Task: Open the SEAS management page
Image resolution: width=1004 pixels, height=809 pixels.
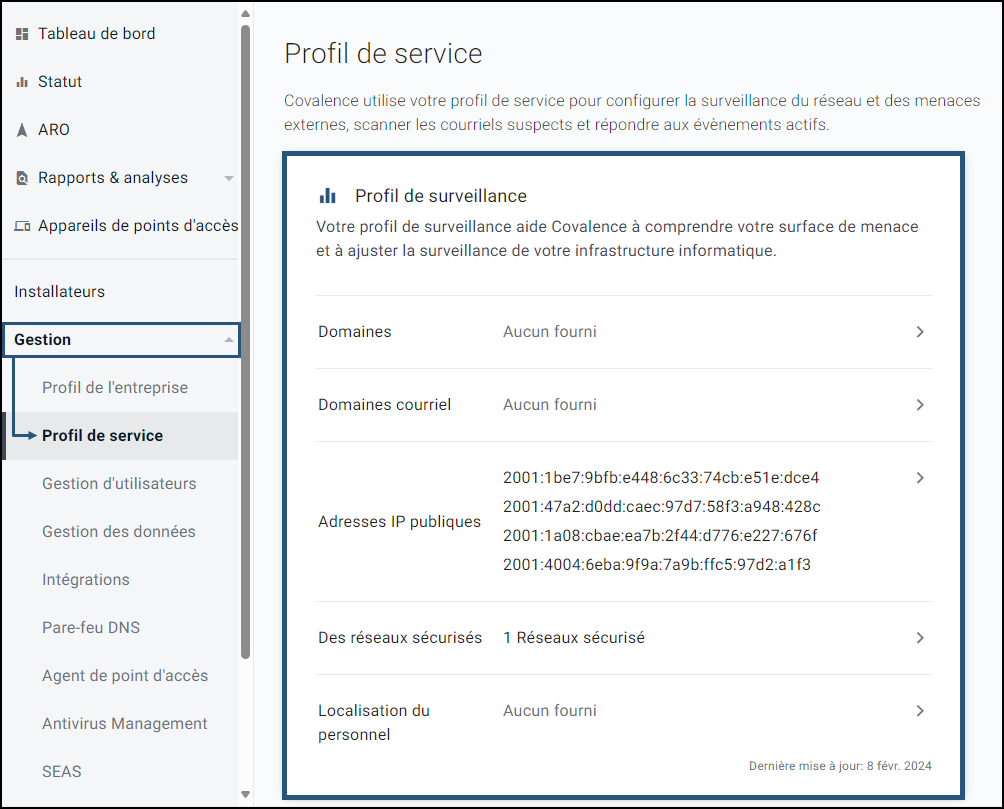Action: click(62, 771)
